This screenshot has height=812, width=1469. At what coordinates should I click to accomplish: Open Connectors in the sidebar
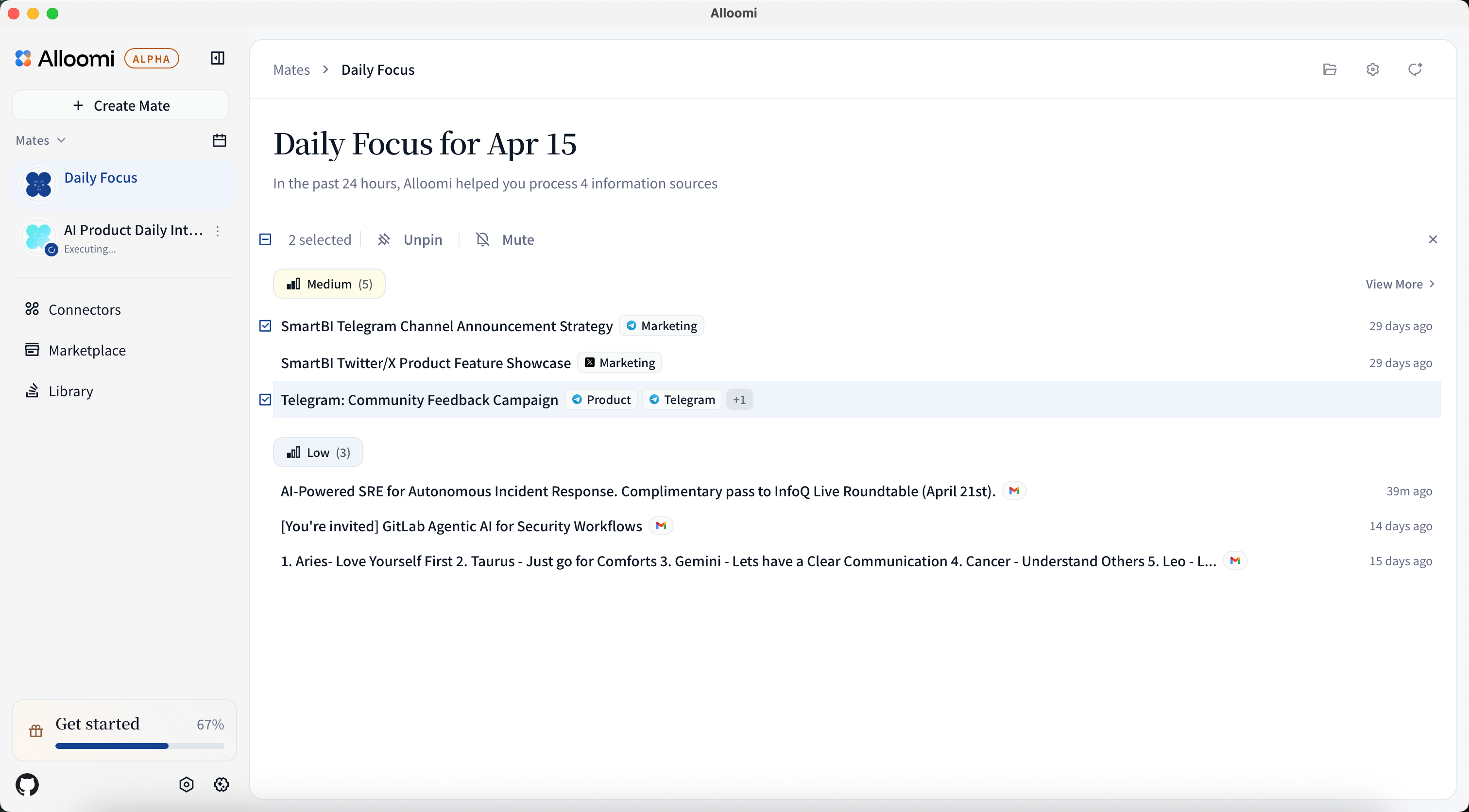point(85,310)
